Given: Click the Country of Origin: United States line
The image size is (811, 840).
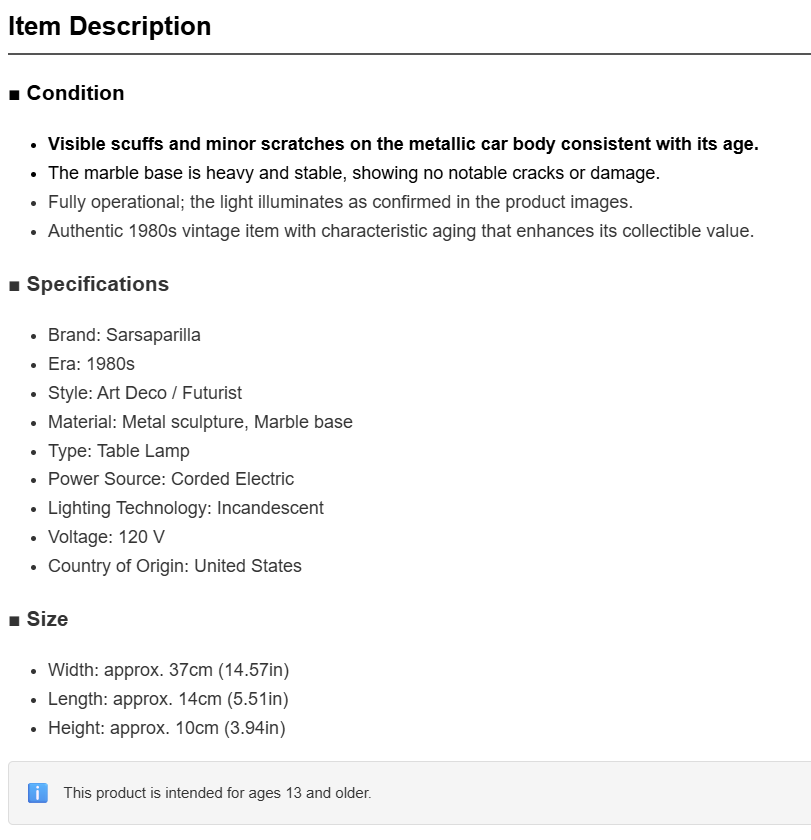Looking at the screenshot, I should pyautogui.click(x=175, y=566).
